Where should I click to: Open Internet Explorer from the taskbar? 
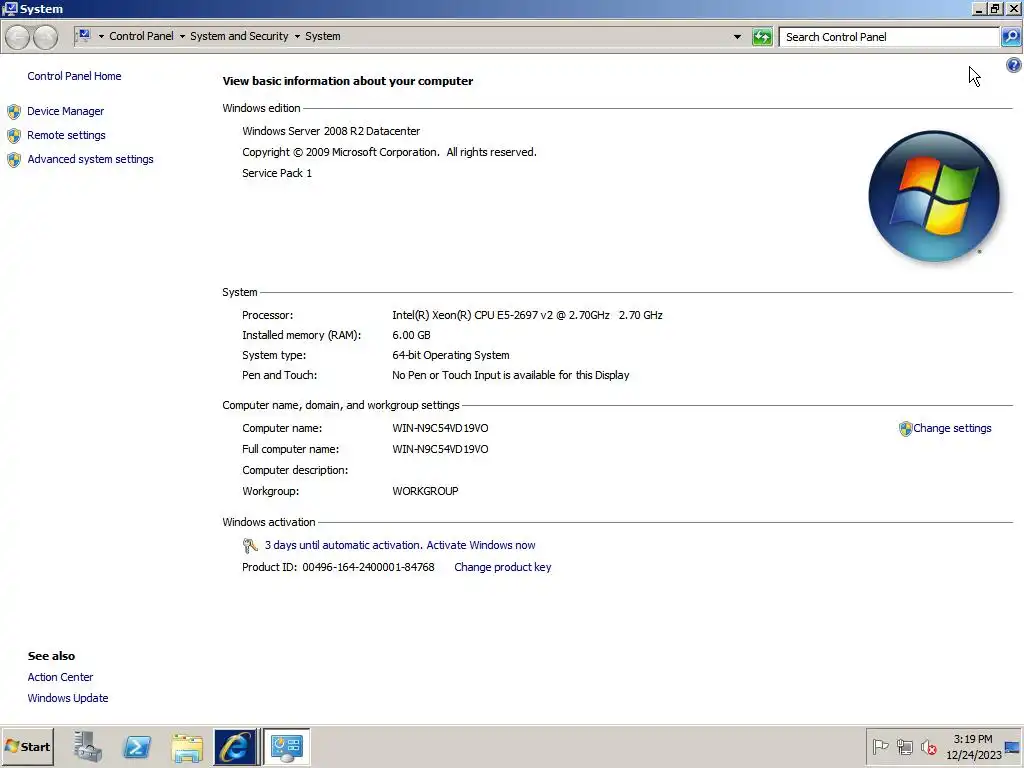[x=235, y=746]
